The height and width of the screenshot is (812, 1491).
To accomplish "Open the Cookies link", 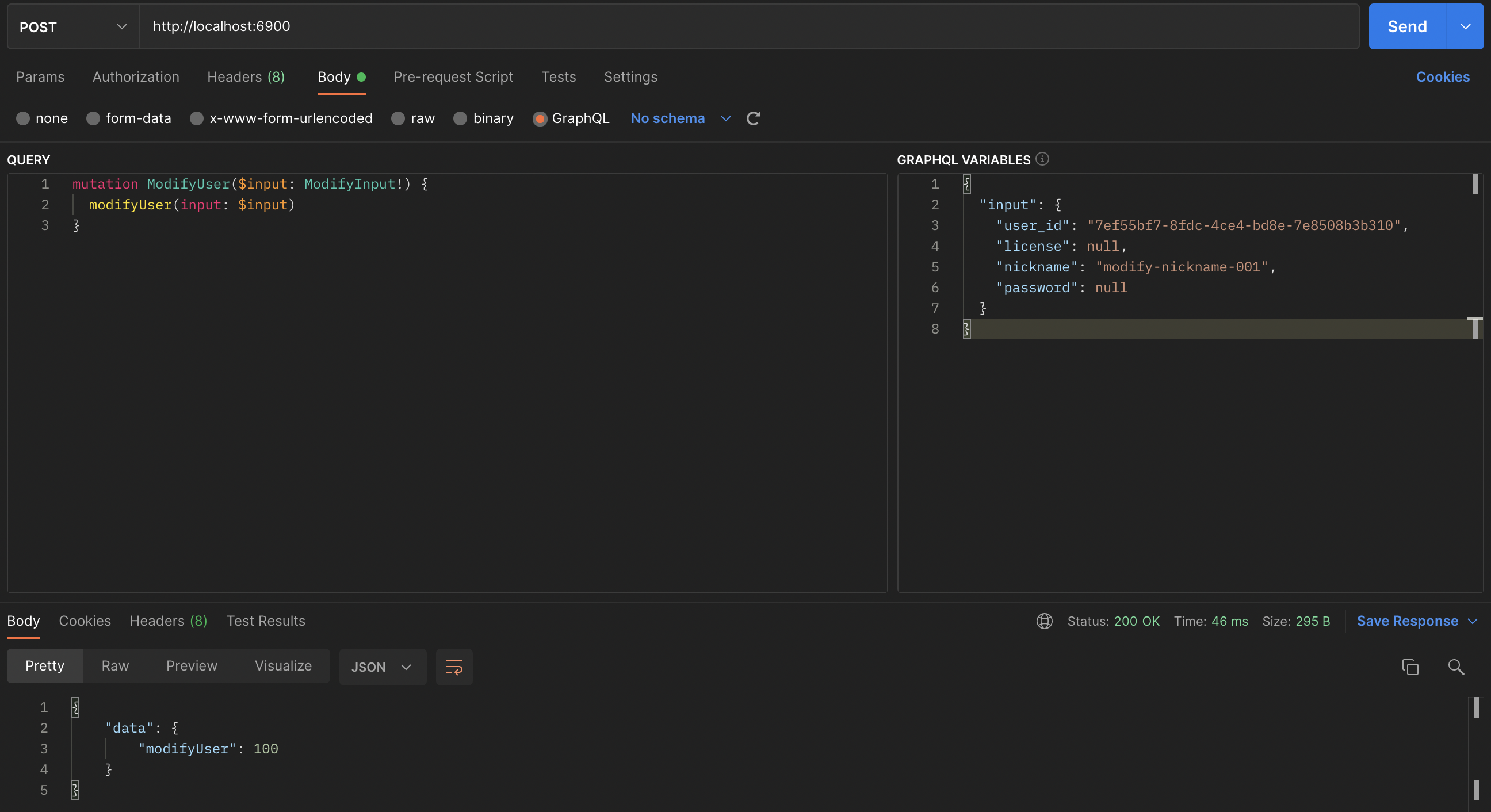I will click(1442, 77).
